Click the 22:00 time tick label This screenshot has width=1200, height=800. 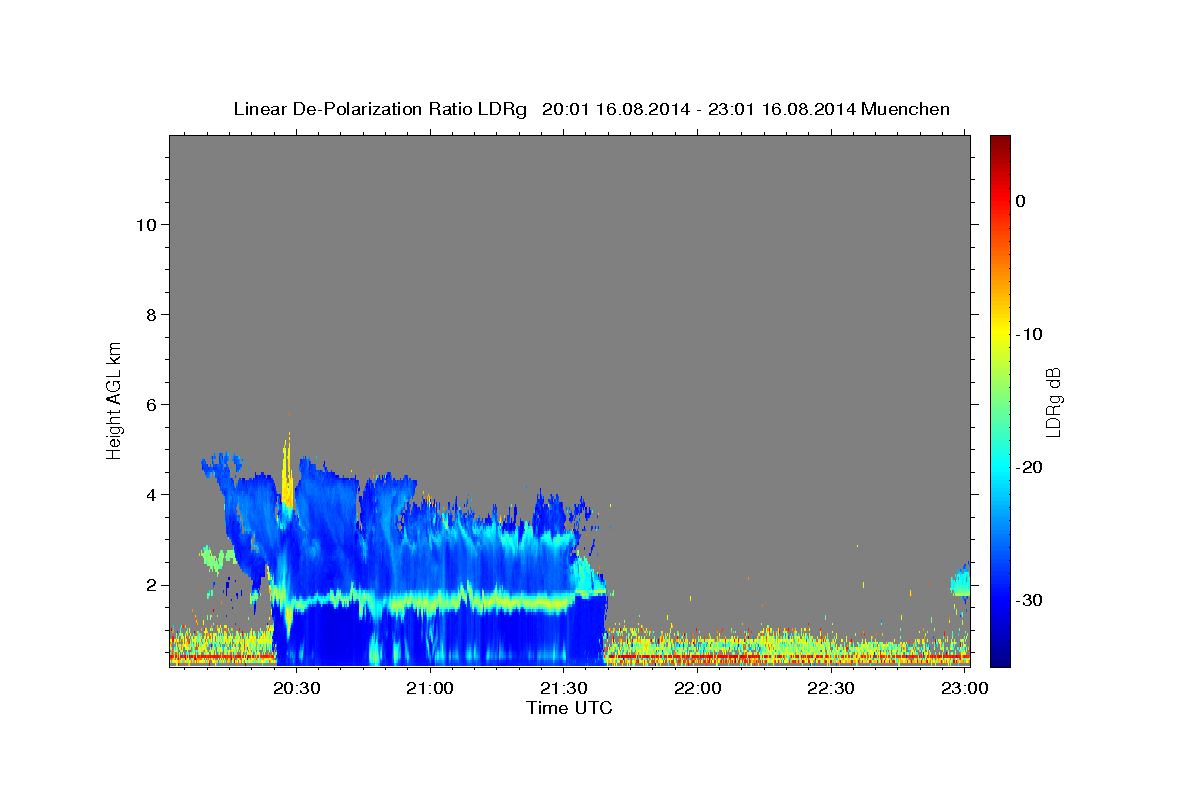(x=697, y=689)
